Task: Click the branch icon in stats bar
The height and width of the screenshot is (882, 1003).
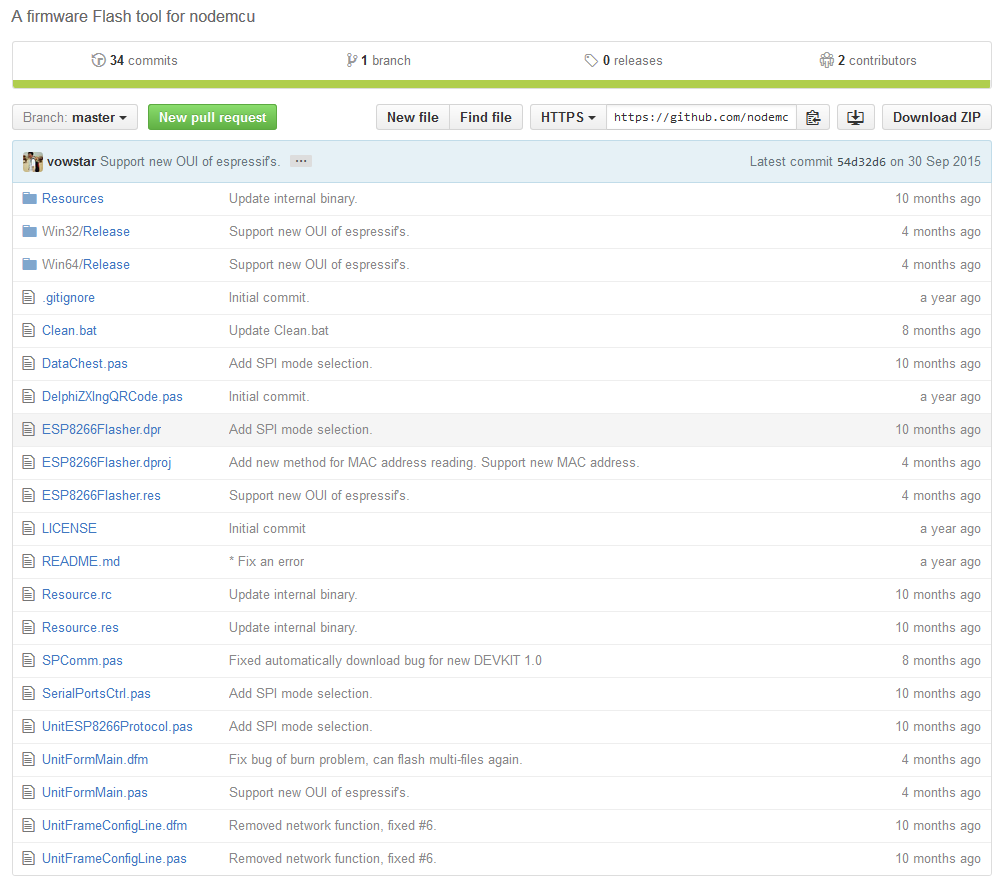Action: 352,60
